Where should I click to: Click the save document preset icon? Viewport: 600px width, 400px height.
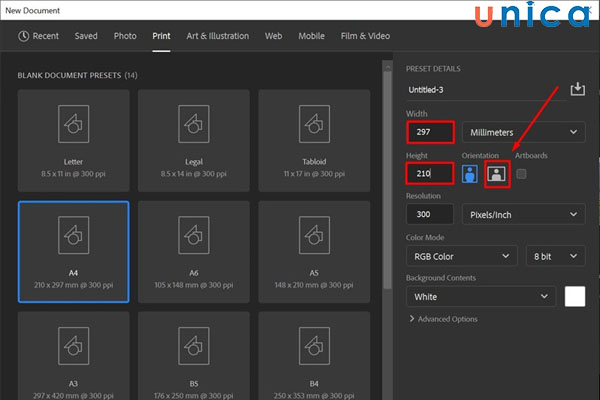(577, 90)
